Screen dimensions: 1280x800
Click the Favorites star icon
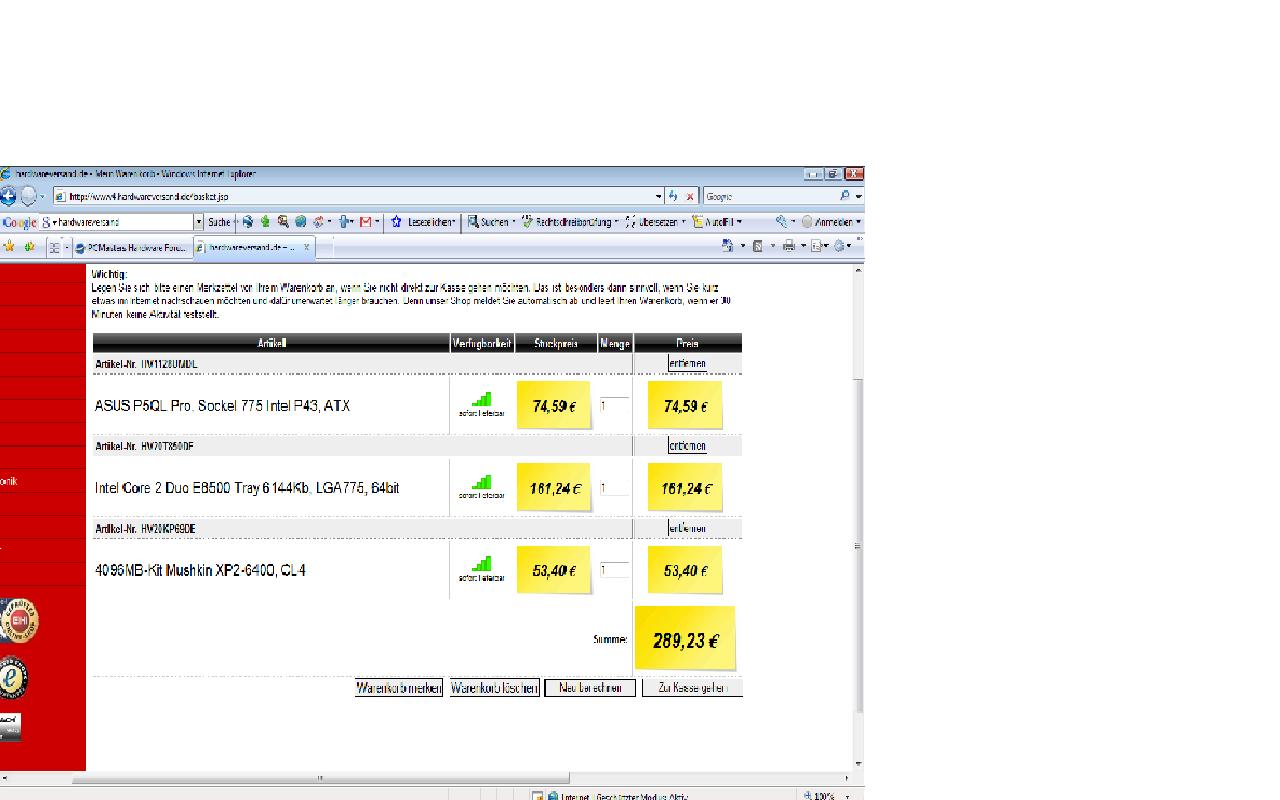9,246
